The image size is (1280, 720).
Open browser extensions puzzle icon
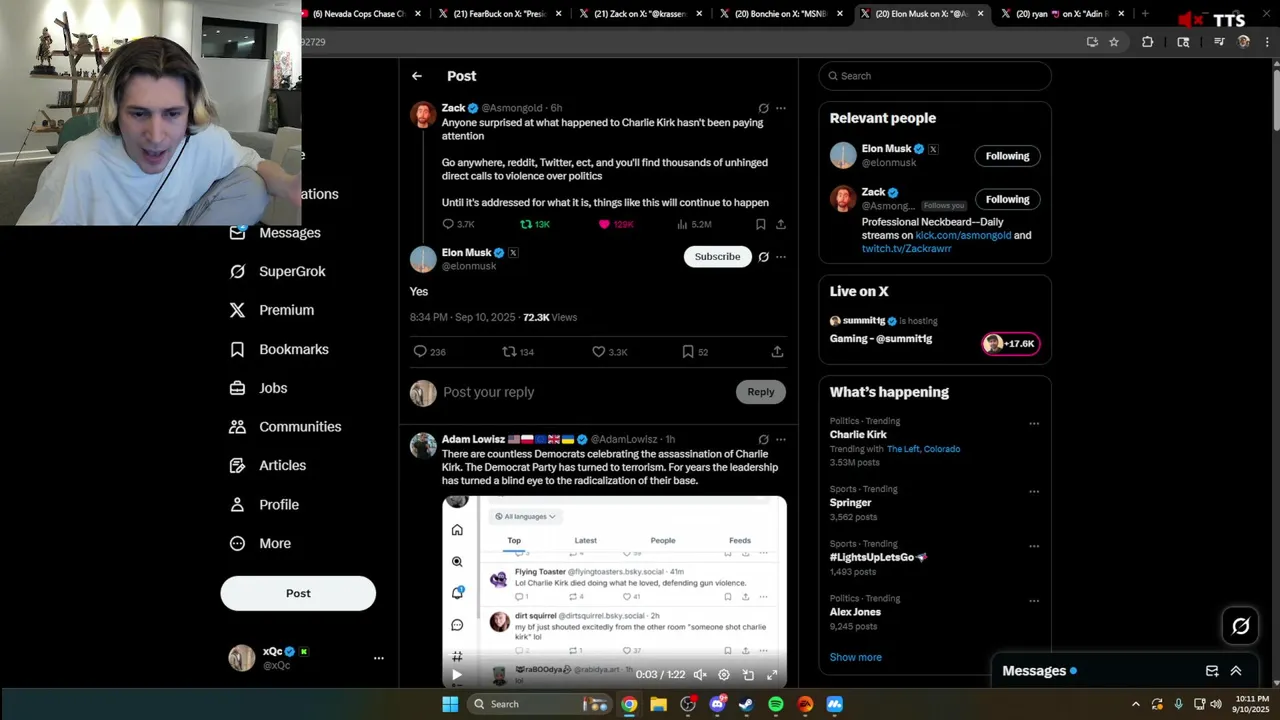1147,42
